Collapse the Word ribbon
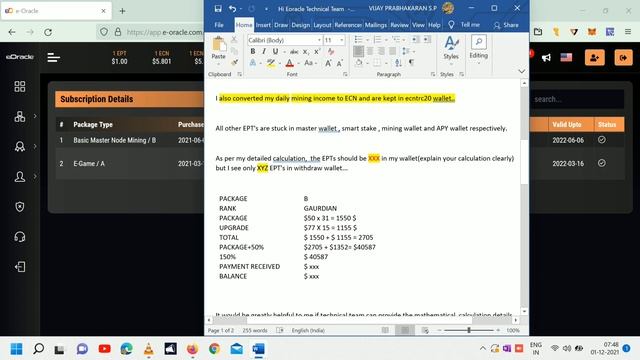 click(x=522, y=71)
